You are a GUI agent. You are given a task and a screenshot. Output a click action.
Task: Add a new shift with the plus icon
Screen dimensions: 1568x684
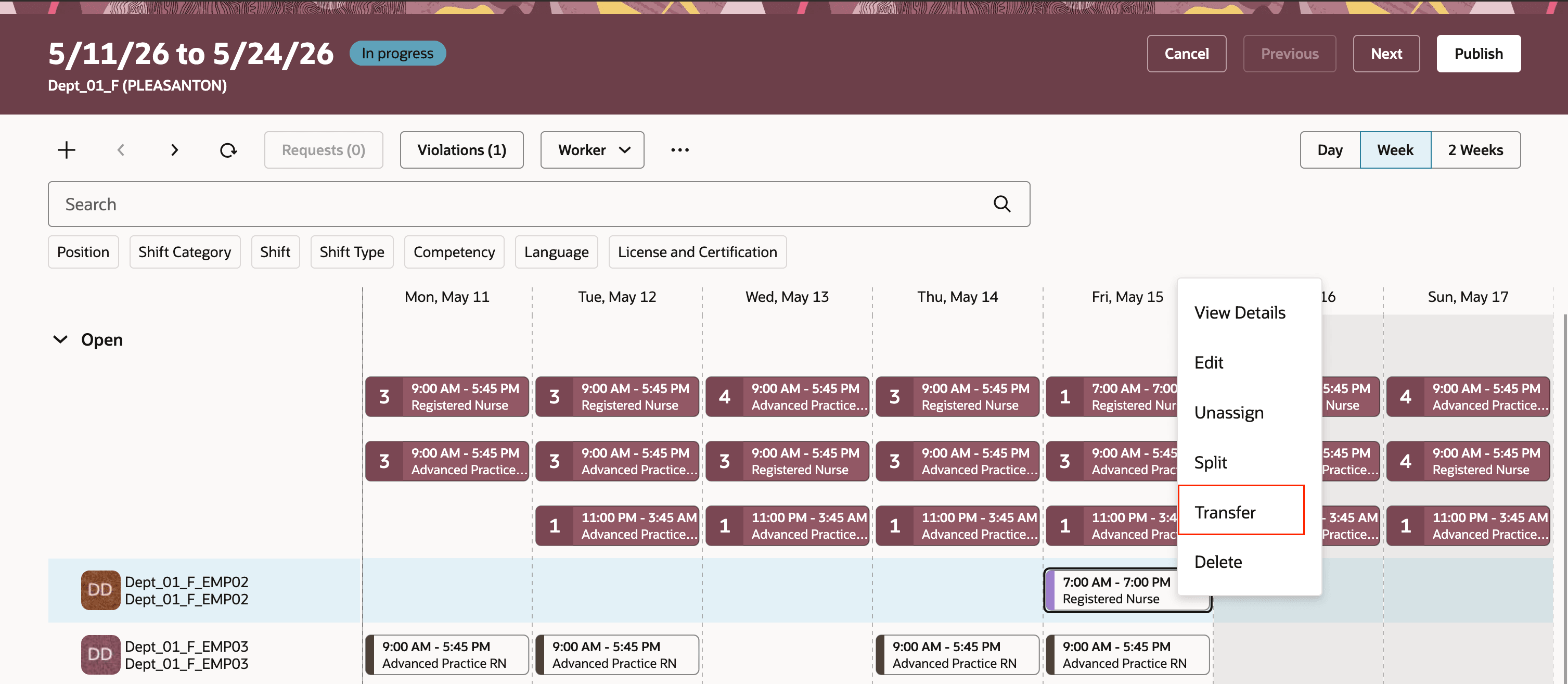pos(67,150)
